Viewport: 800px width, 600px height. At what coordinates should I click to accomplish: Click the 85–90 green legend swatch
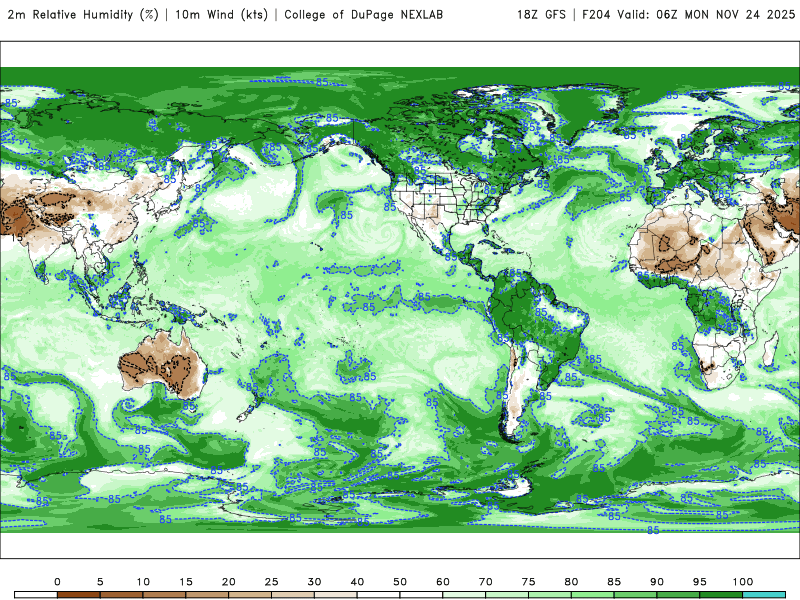(x=635, y=595)
